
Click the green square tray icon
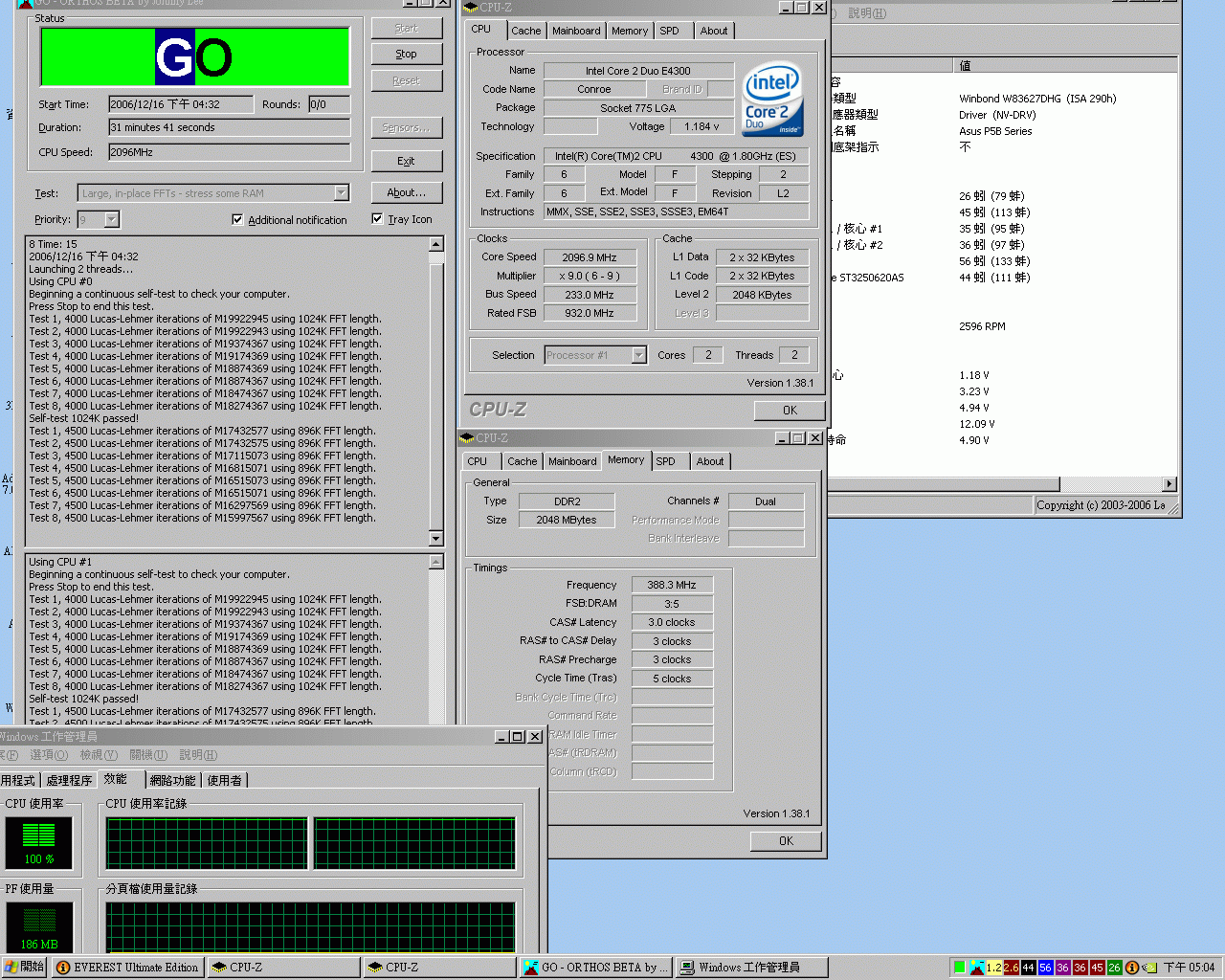tap(960, 968)
